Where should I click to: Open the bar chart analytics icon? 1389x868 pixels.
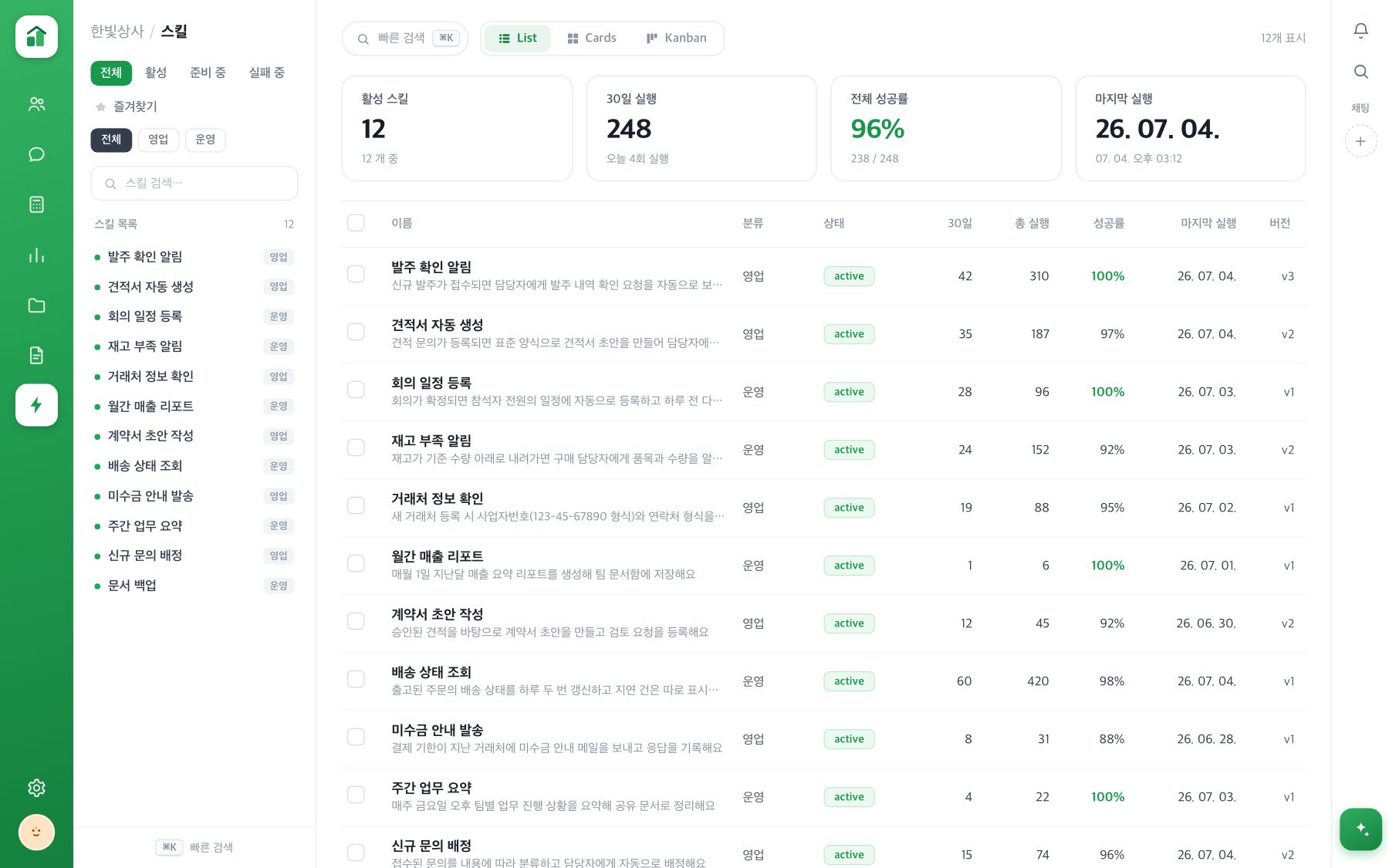[x=36, y=255]
